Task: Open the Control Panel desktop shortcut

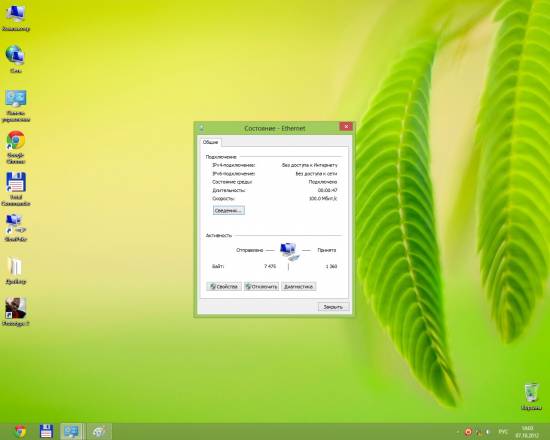Action: point(15,106)
